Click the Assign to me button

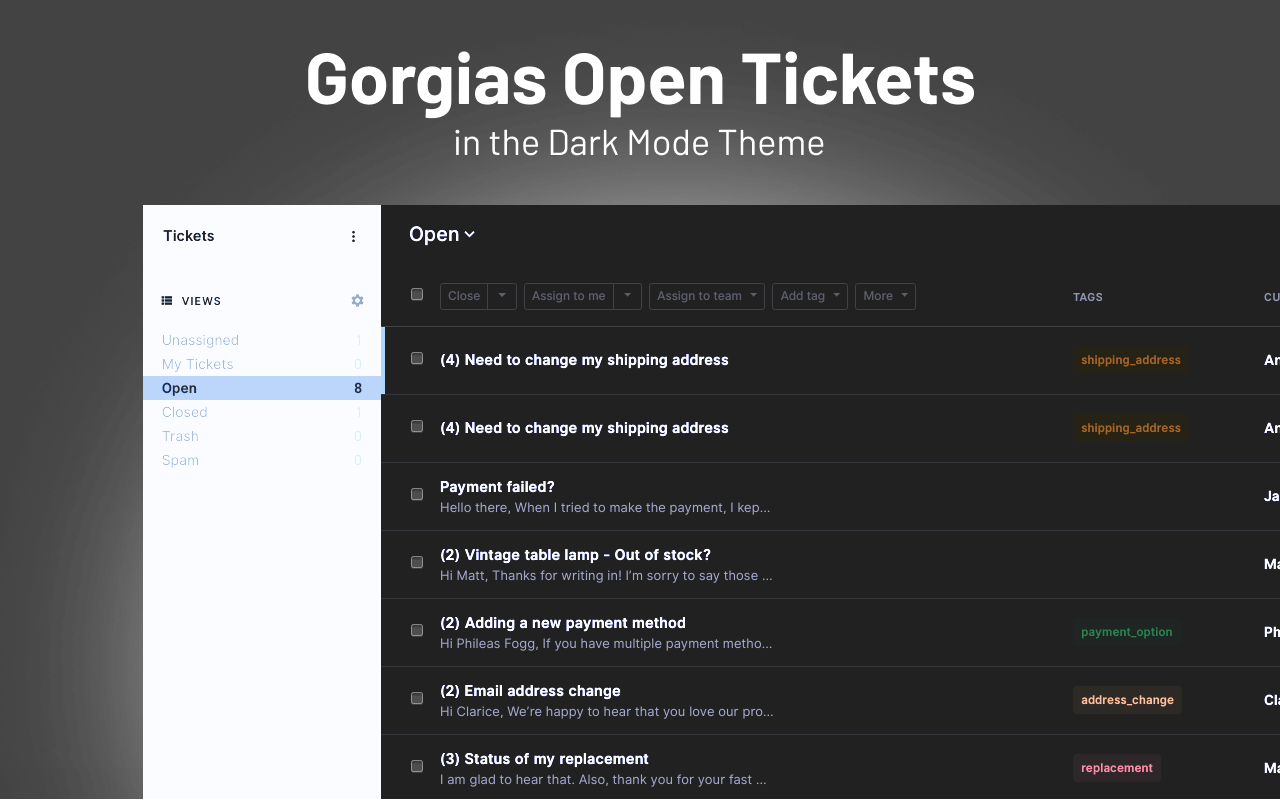568,296
